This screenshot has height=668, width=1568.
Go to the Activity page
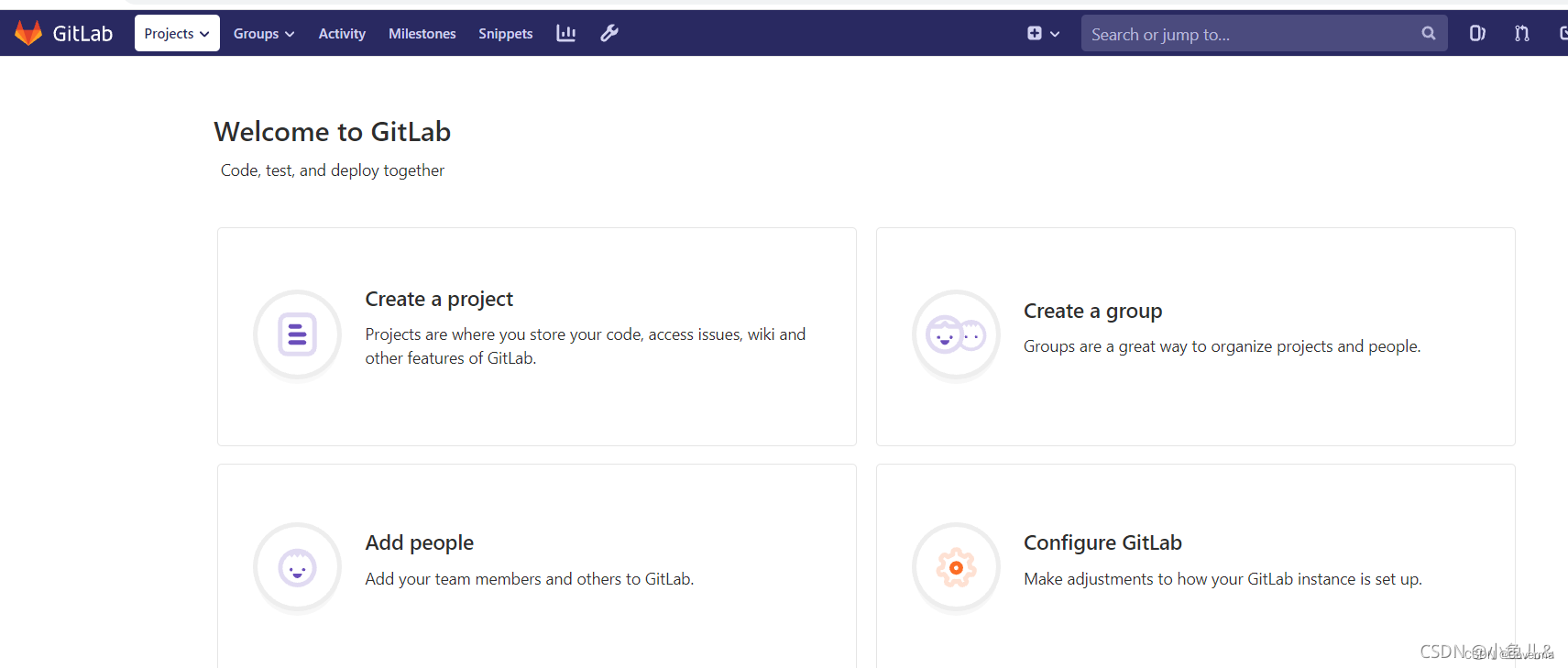coord(342,33)
